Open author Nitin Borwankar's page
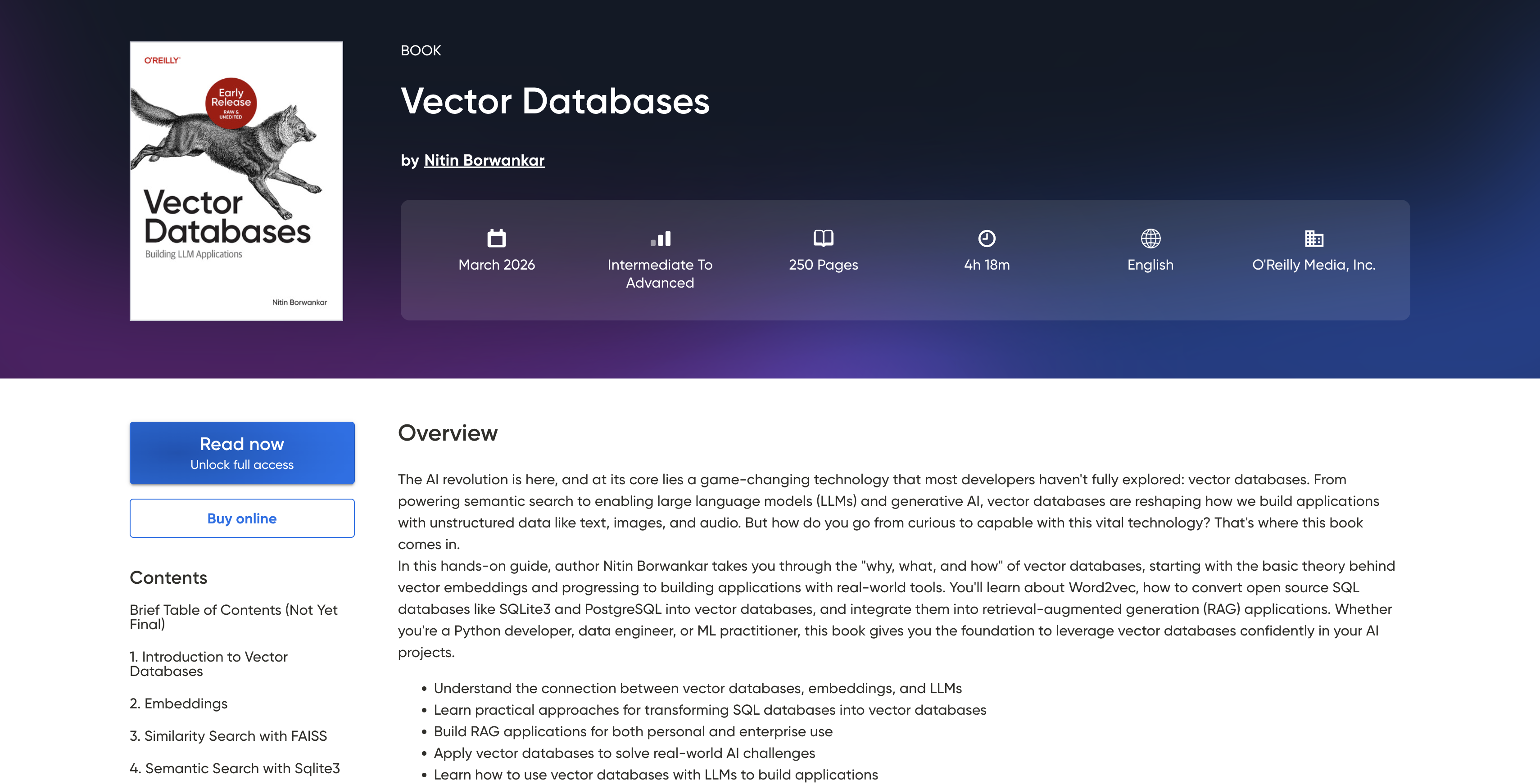 pyautogui.click(x=484, y=160)
